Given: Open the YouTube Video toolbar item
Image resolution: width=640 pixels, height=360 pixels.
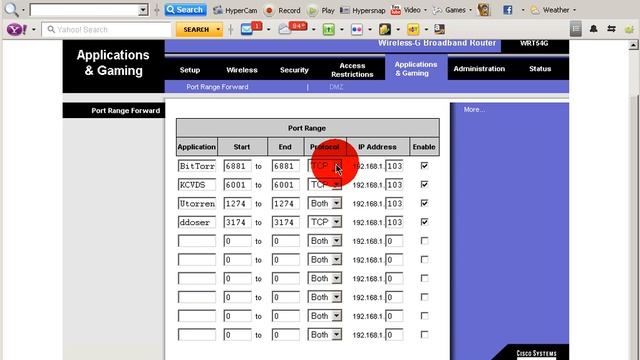Looking at the screenshot, I should 406,10.
